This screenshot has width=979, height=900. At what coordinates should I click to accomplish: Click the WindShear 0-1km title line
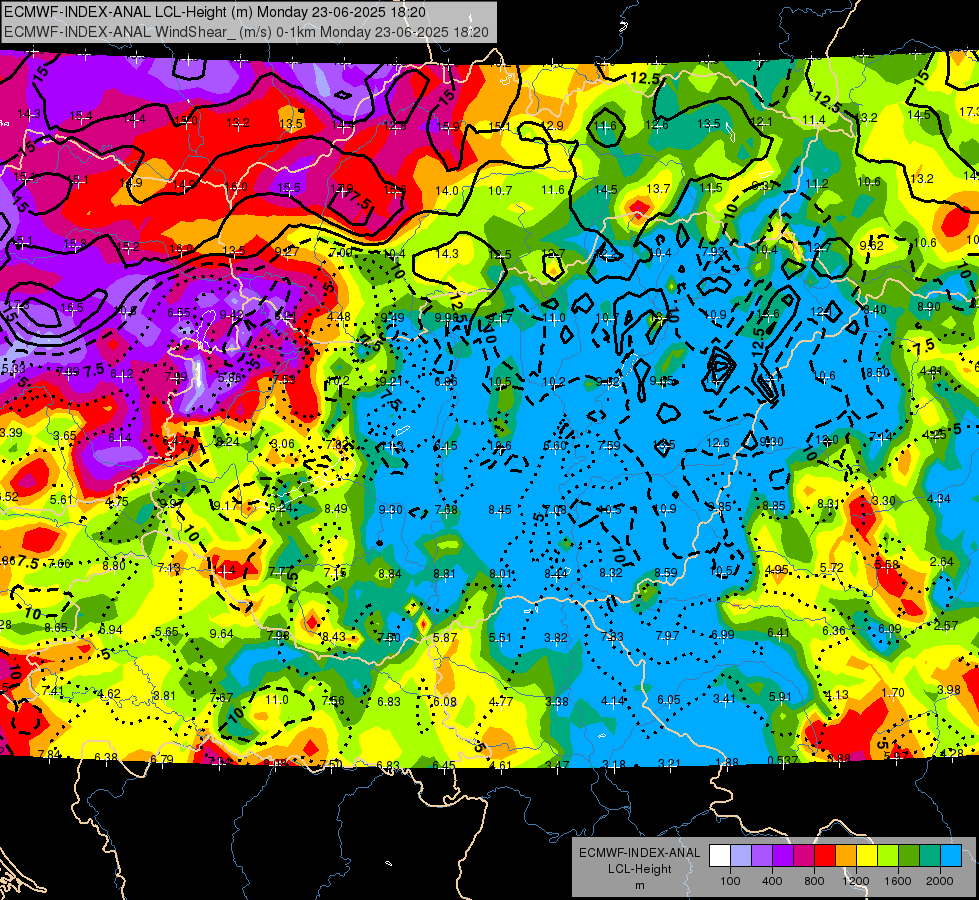click(x=246, y=32)
